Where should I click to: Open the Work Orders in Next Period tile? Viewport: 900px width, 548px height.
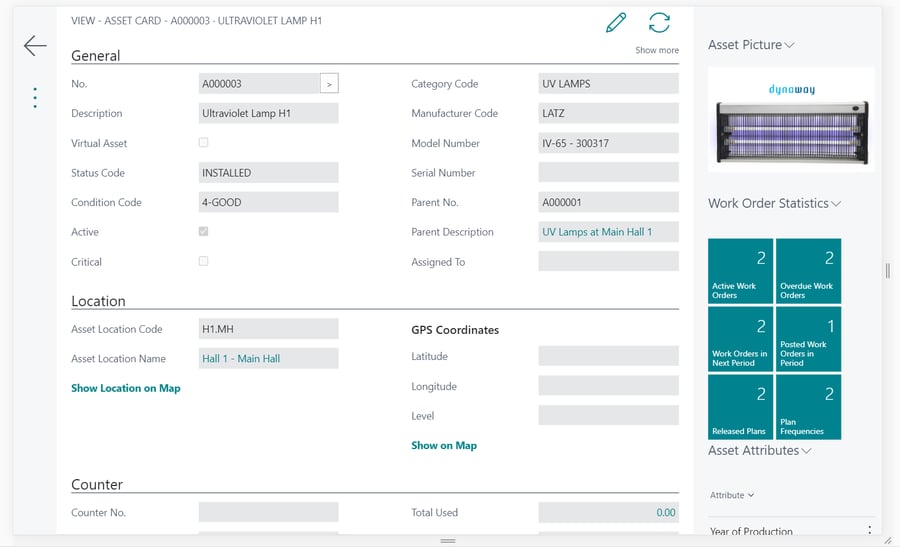click(740, 339)
